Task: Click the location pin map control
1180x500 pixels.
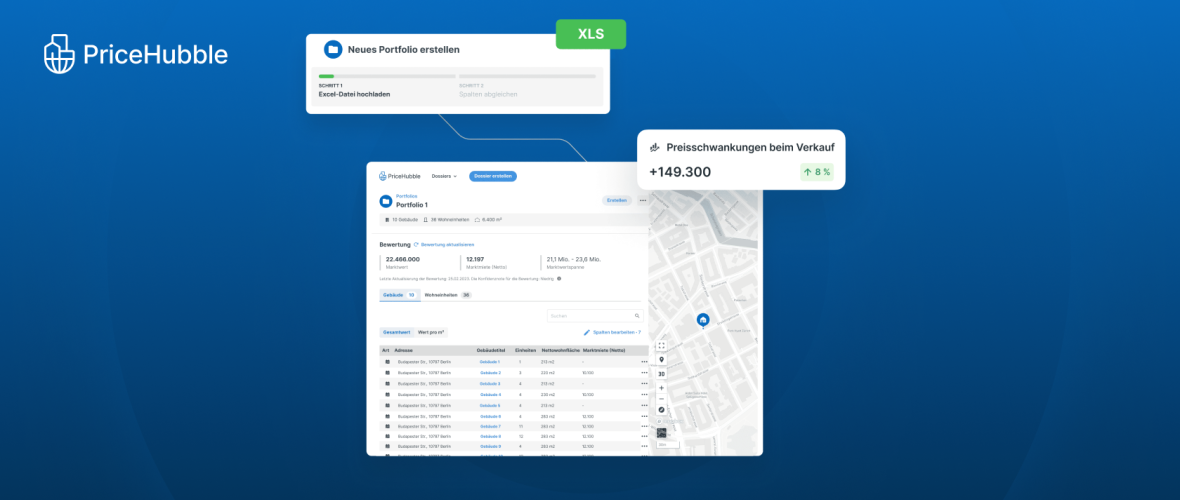Action: tap(661, 360)
